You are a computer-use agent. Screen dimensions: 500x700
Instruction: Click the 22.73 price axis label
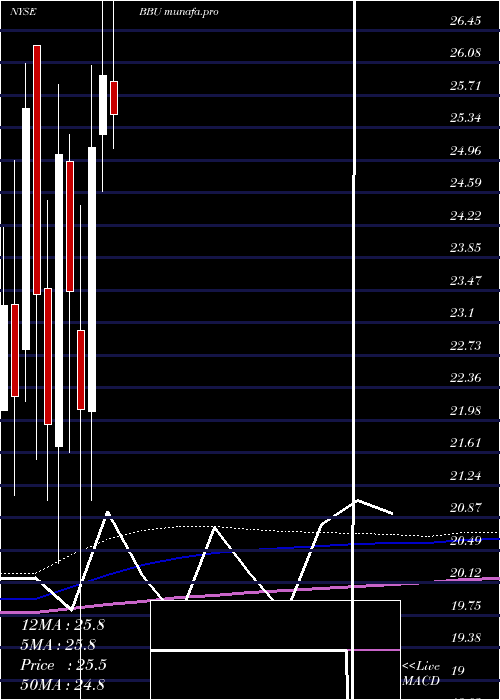(466, 346)
